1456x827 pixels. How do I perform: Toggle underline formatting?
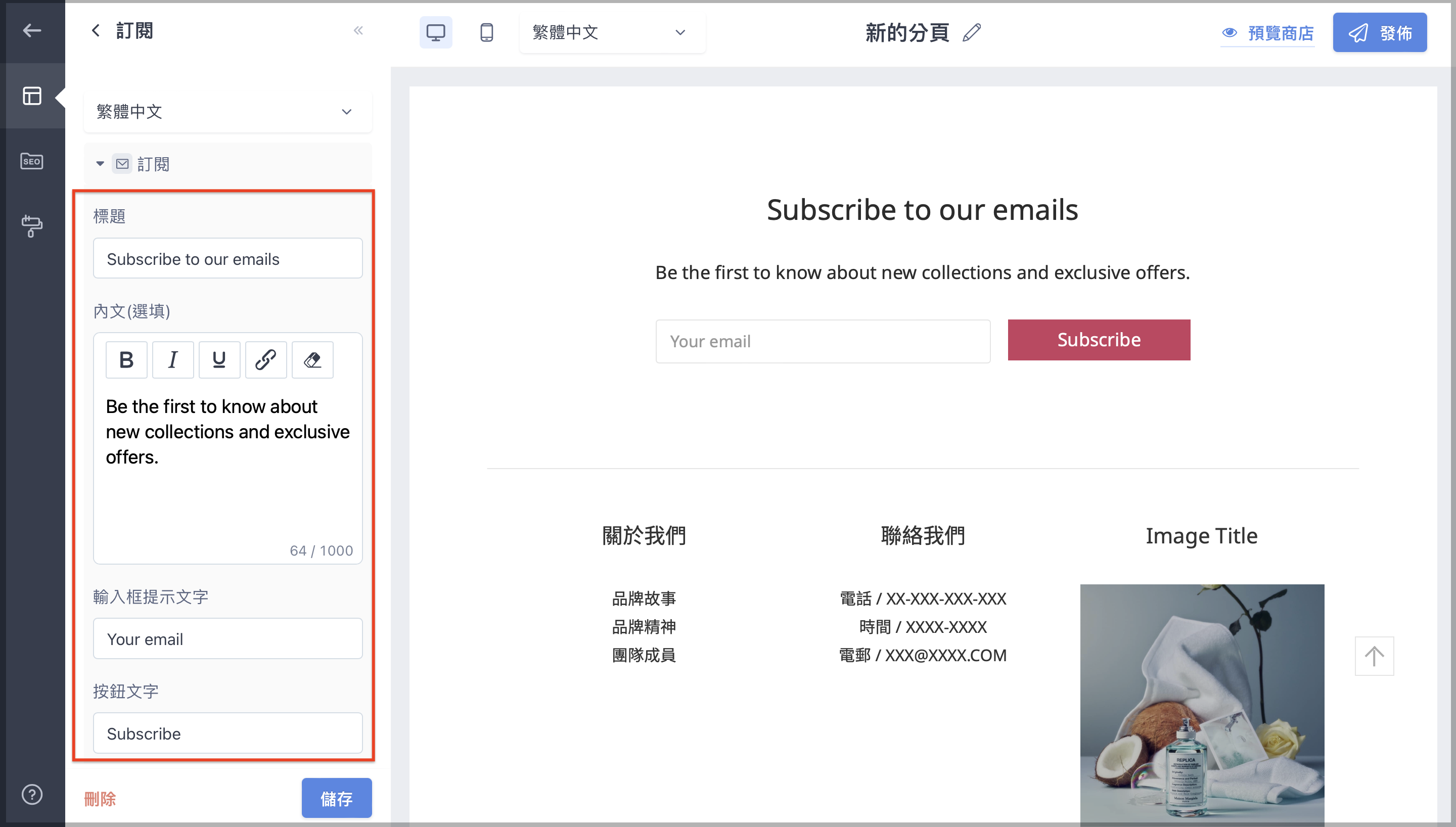[x=219, y=359]
